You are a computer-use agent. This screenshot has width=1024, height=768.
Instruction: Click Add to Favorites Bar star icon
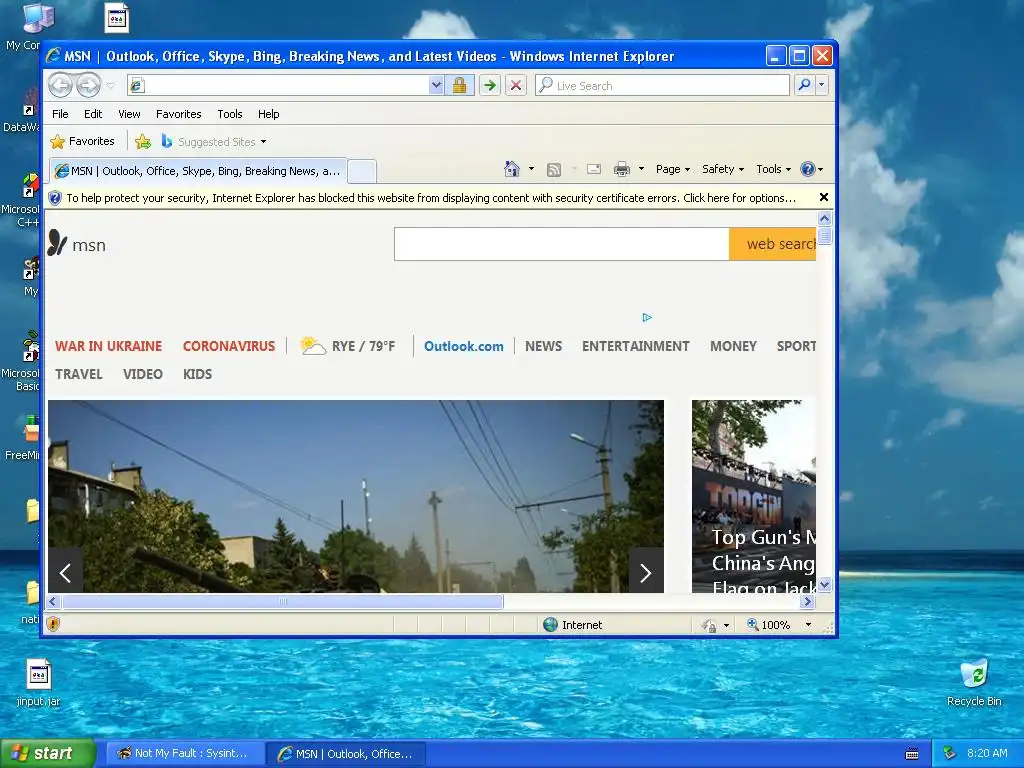(143, 141)
